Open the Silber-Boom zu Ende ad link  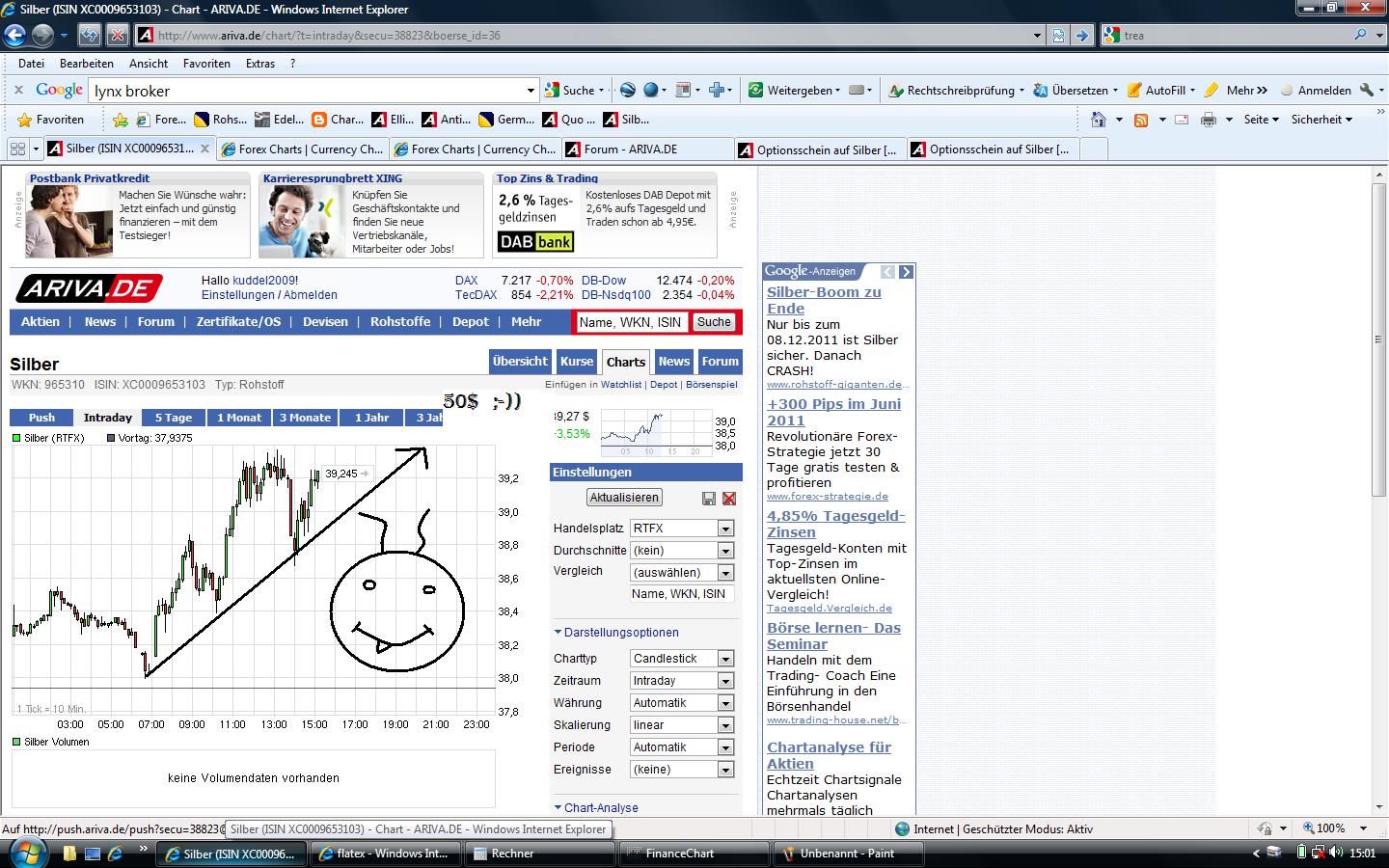tap(824, 300)
